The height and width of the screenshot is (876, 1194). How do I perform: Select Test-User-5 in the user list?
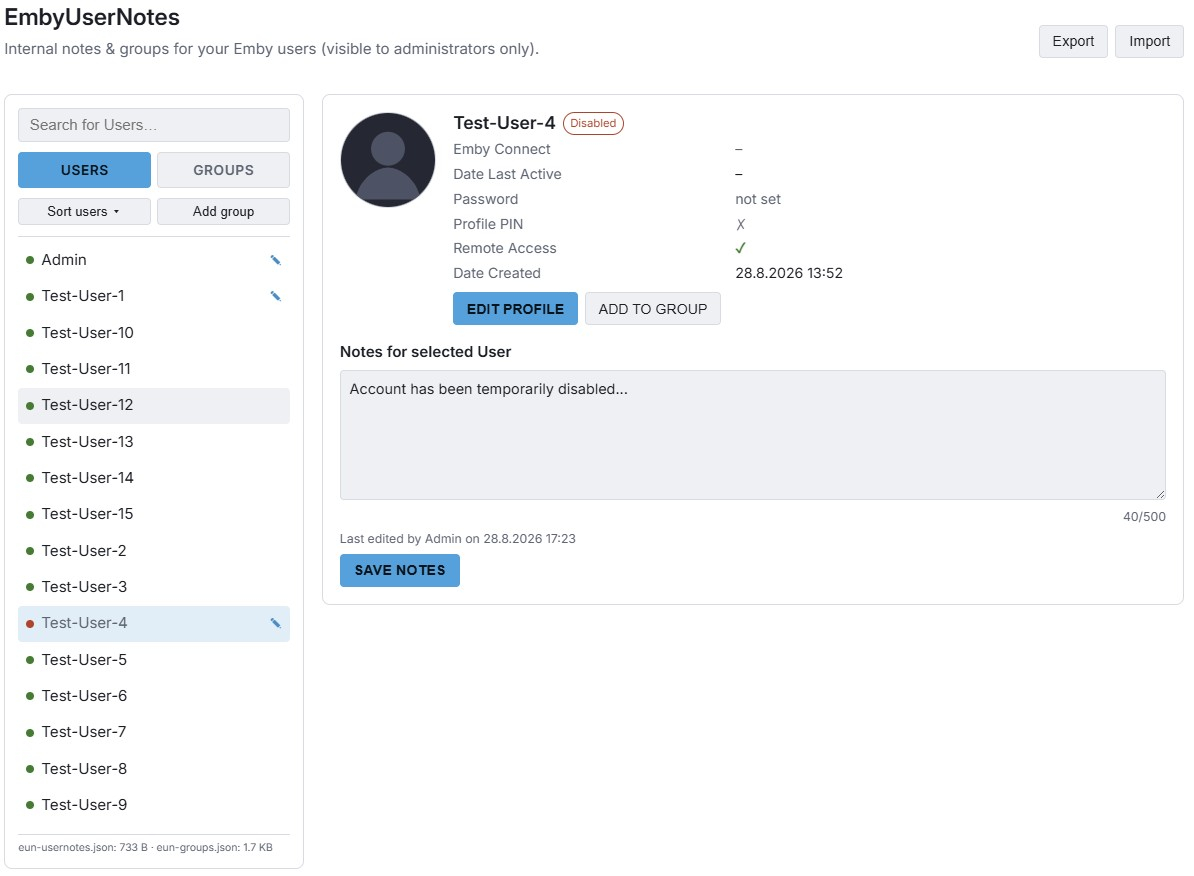(154, 660)
